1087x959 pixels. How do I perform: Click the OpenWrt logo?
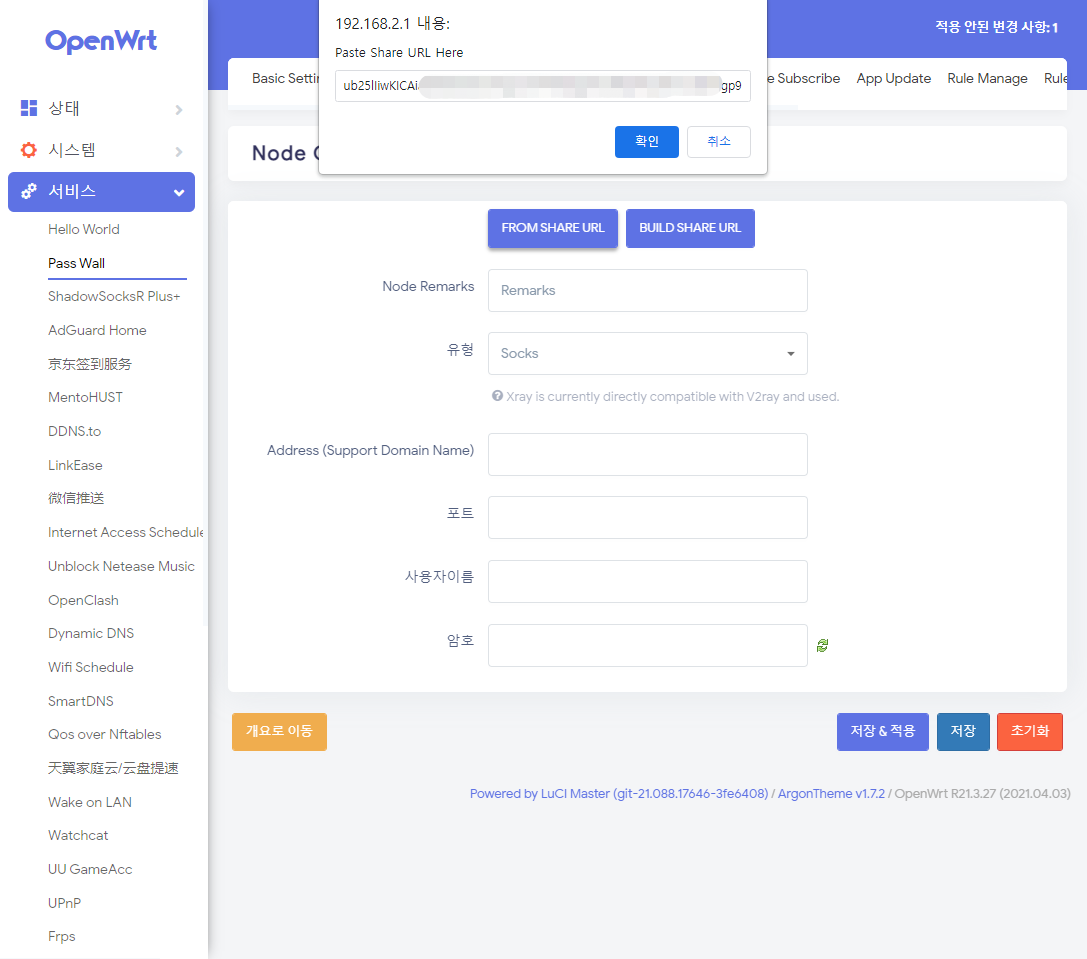pos(101,41)
